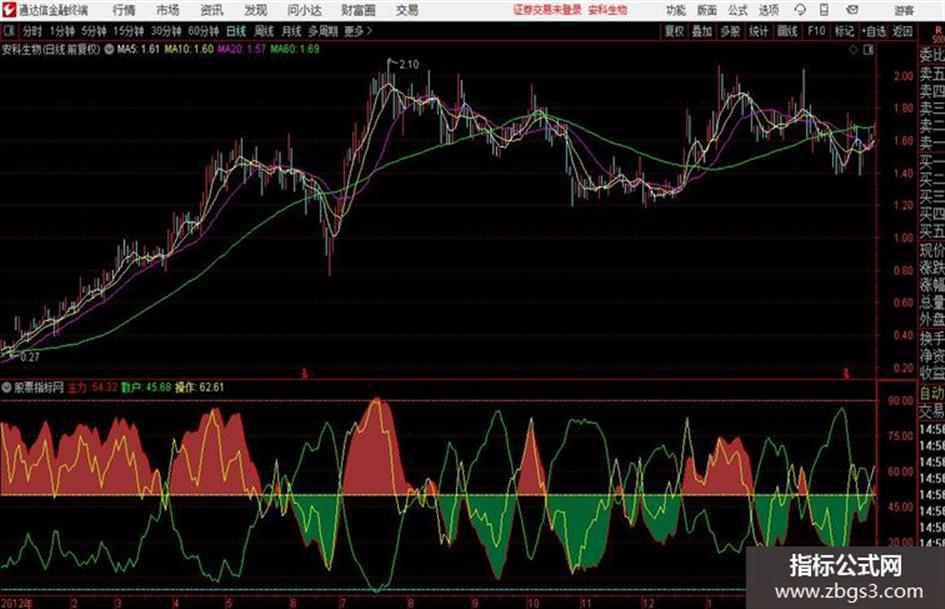The width and height of the screenshot is (945, 609).
Task: Click the MA20: 1.57 moving average label
Action: [242, 49]
